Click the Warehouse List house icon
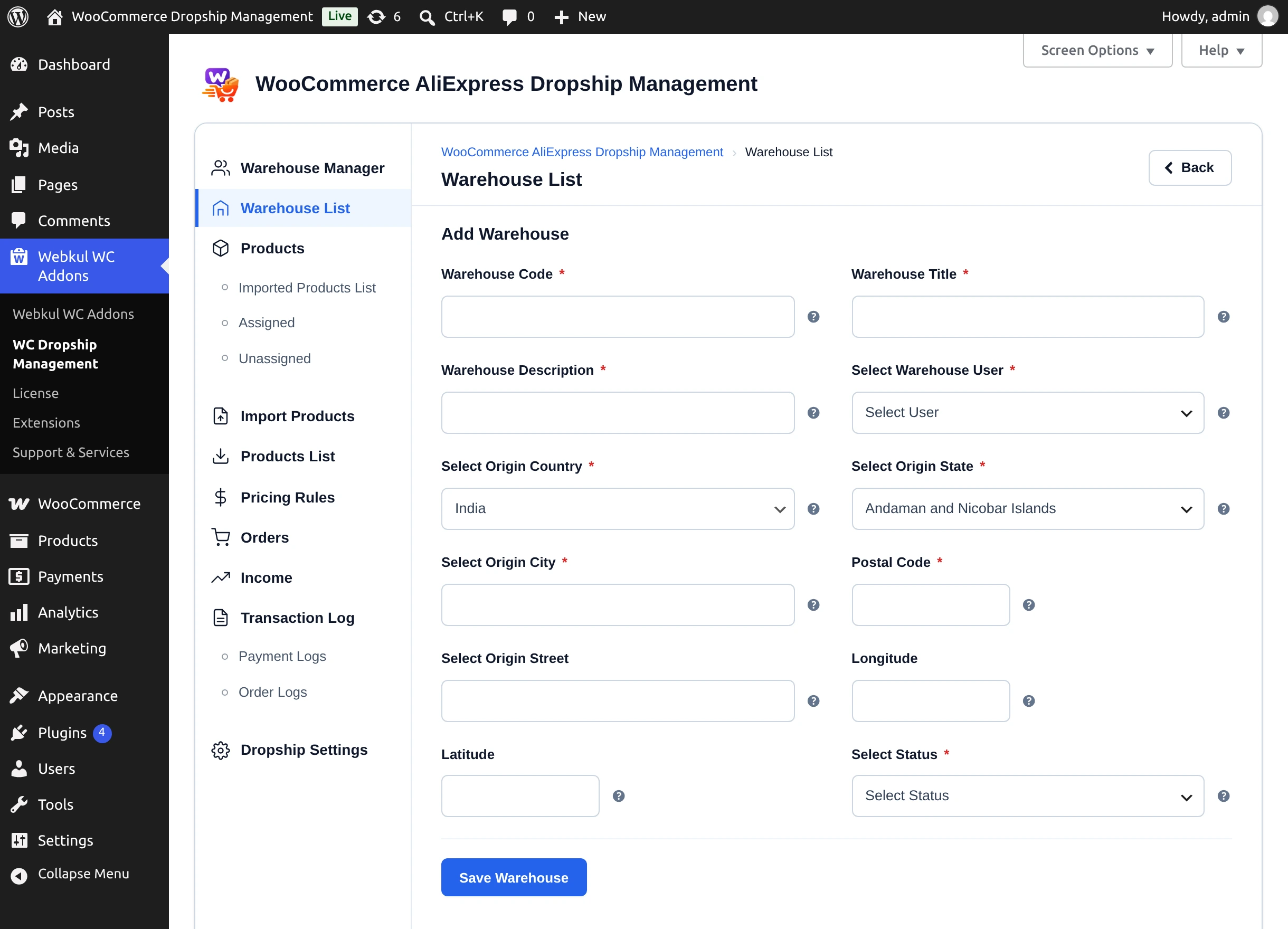 (220, 208)
